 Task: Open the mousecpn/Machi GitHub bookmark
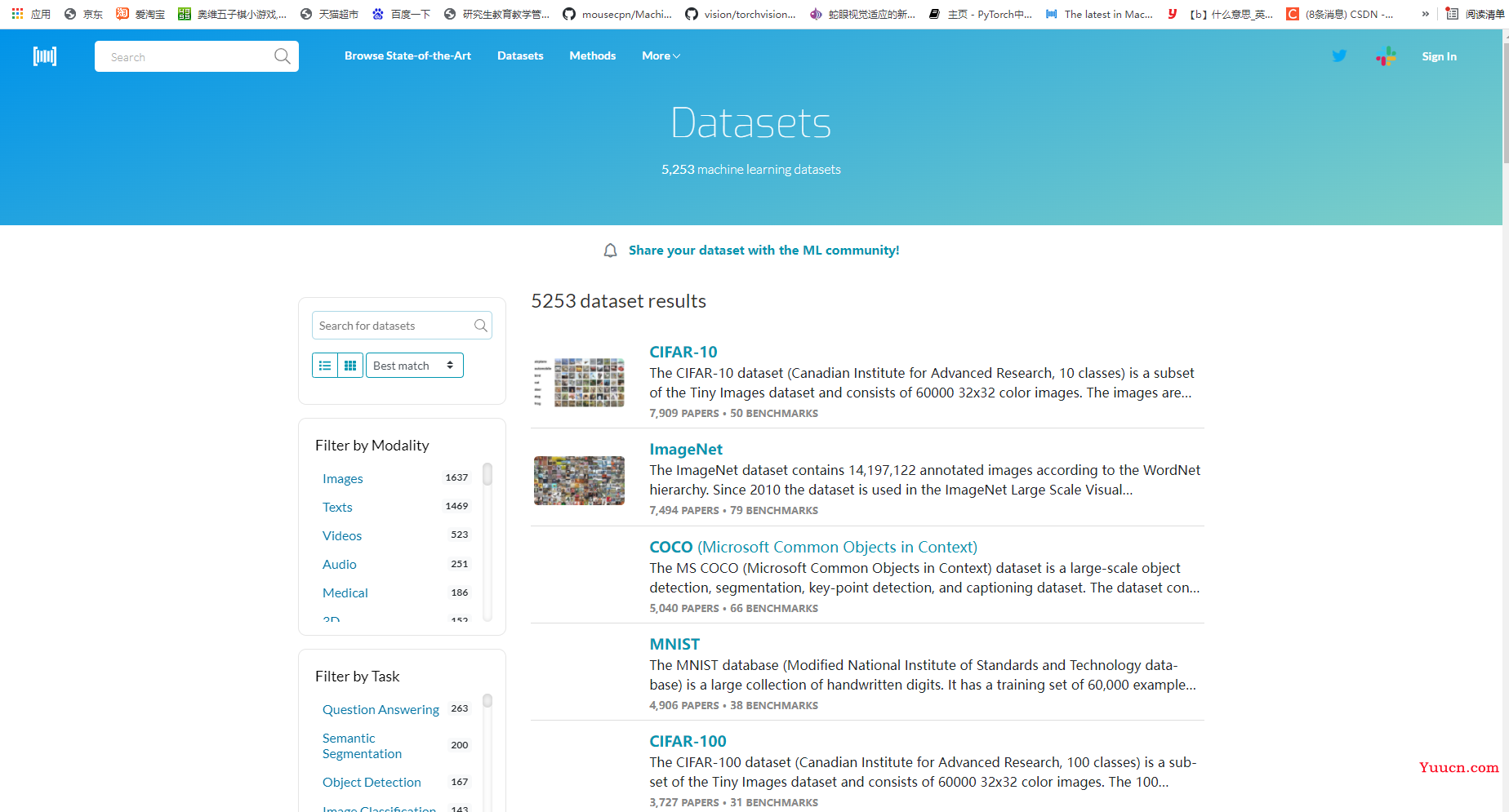[617, 14]
